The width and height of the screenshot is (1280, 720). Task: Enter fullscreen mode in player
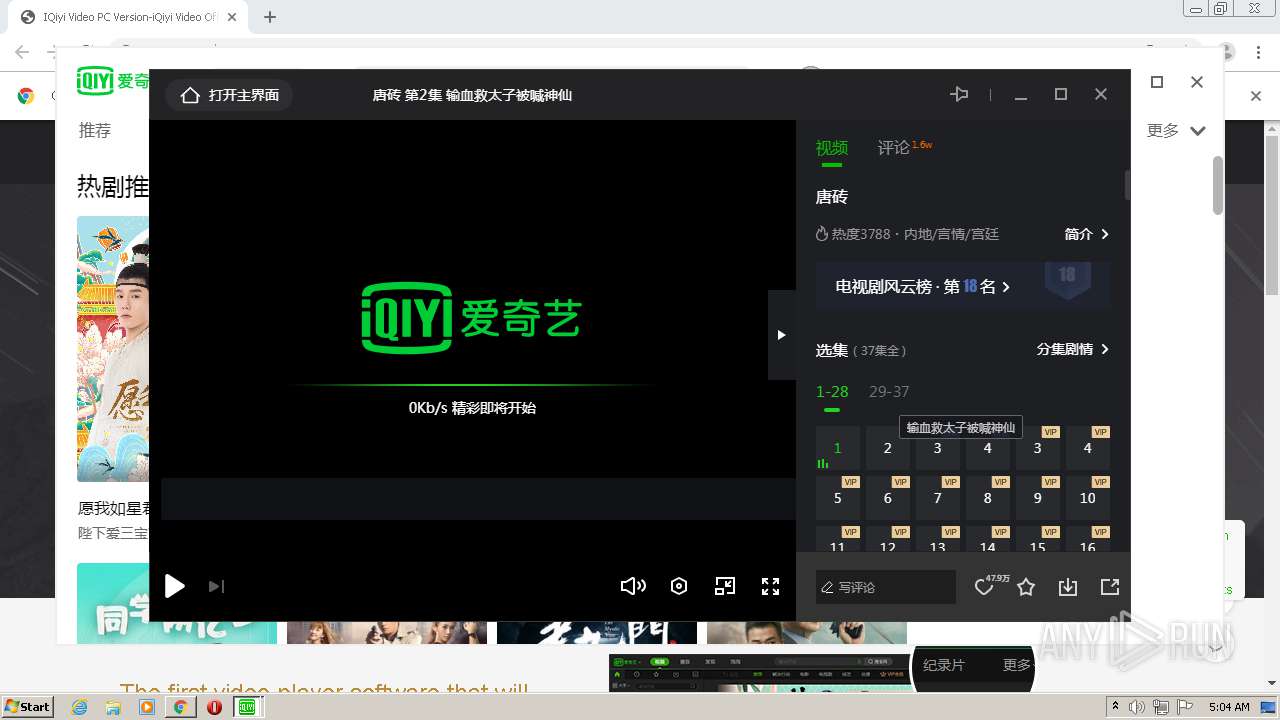click(770, 586)
